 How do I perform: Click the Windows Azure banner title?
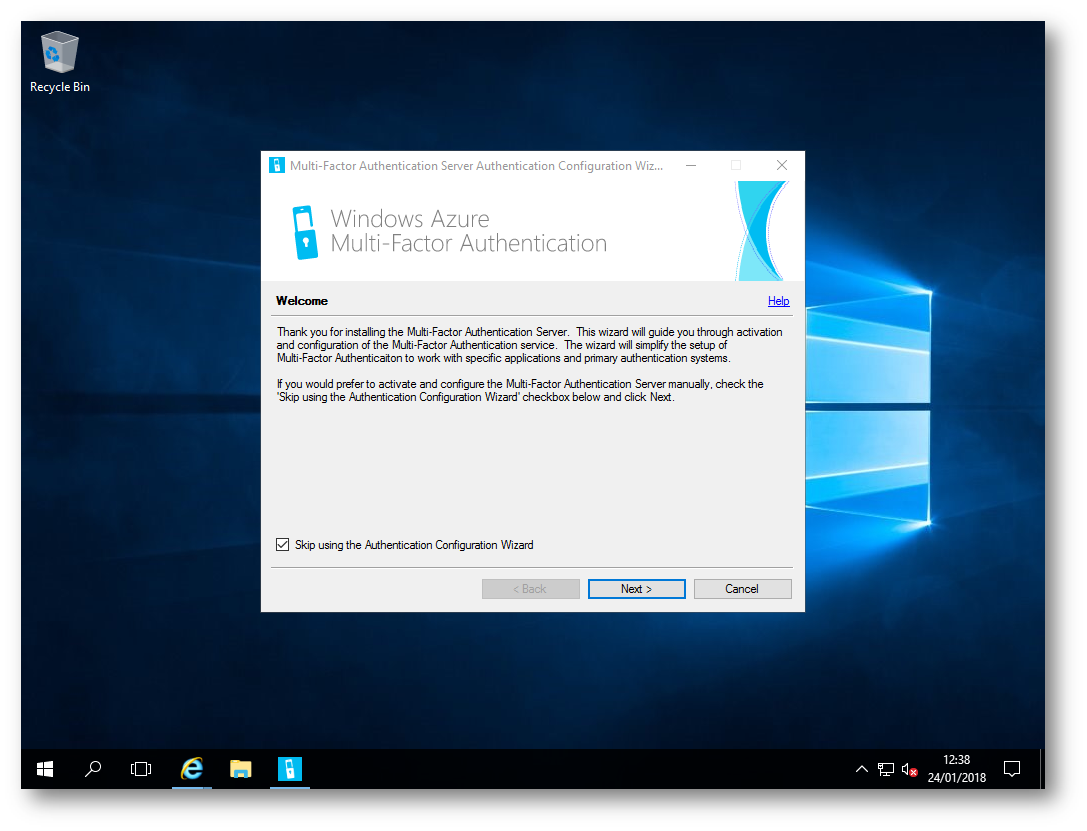(x=469, y=231)
